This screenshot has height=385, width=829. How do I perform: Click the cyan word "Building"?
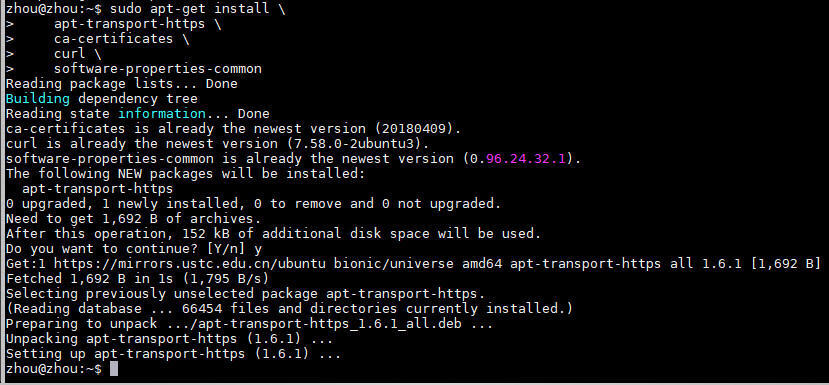[x=38, y=99]
